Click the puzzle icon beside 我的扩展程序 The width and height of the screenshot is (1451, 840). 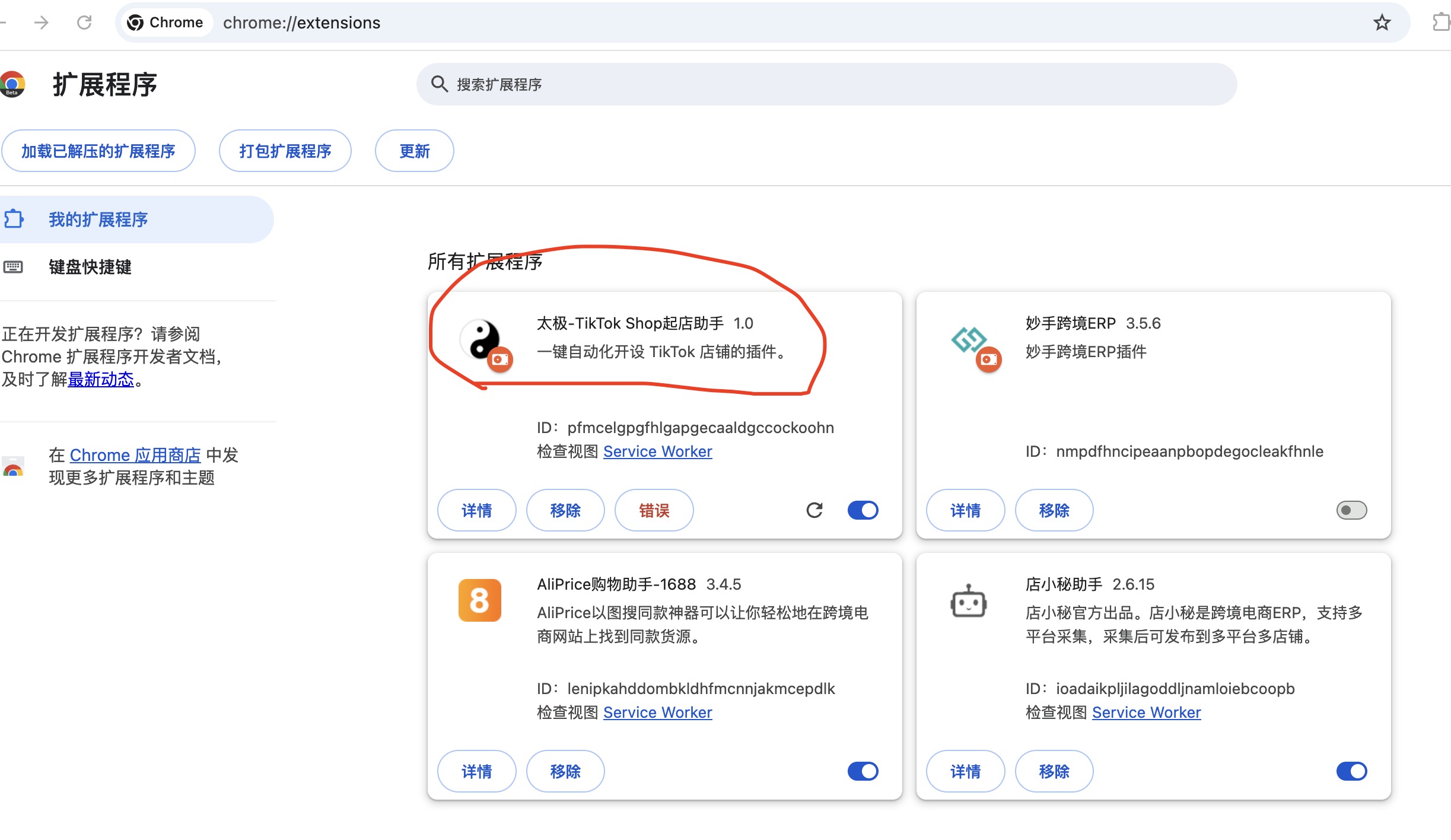point(14,219)
